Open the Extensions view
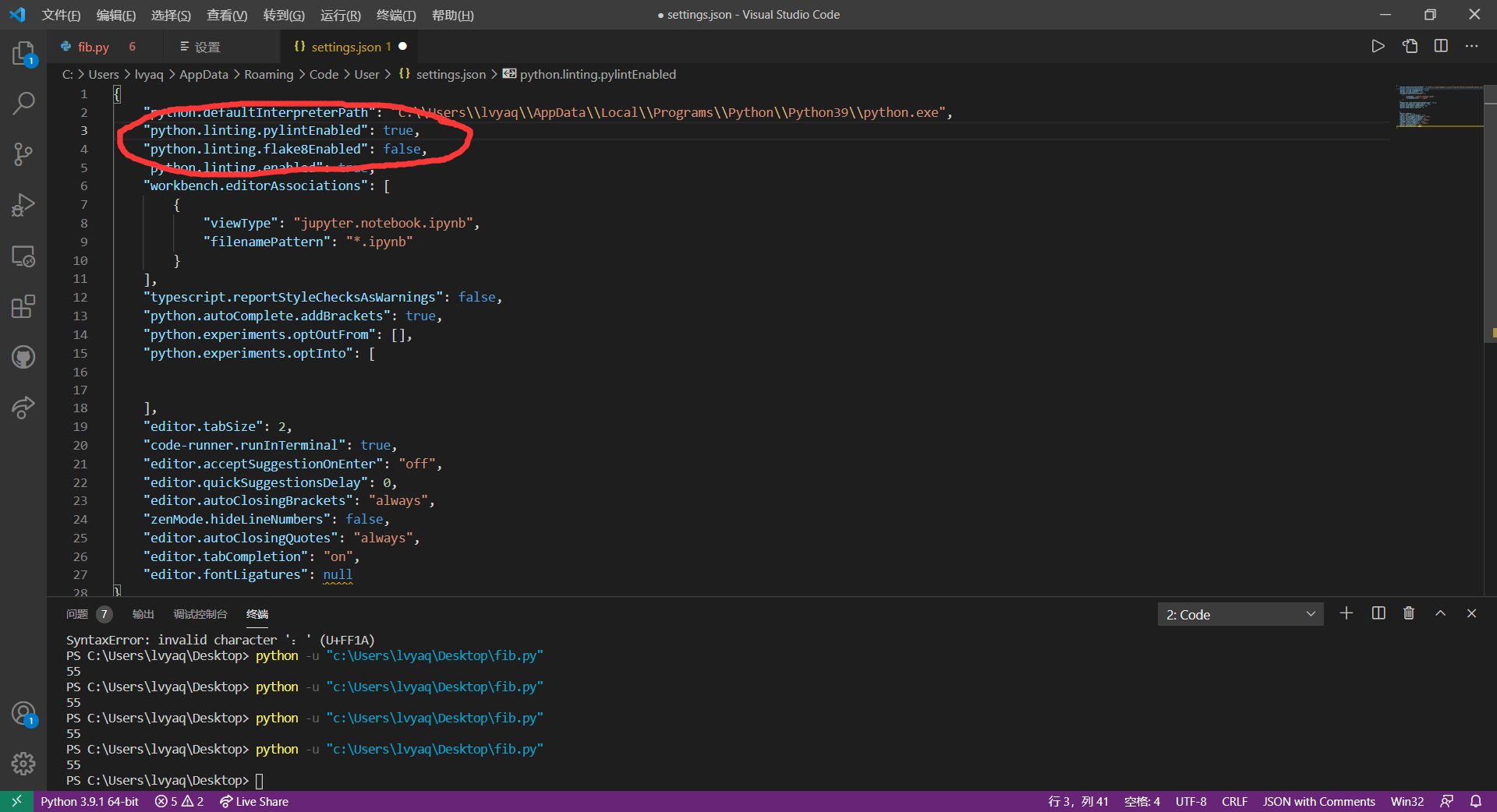1497x812 pixels. (23, 306)
